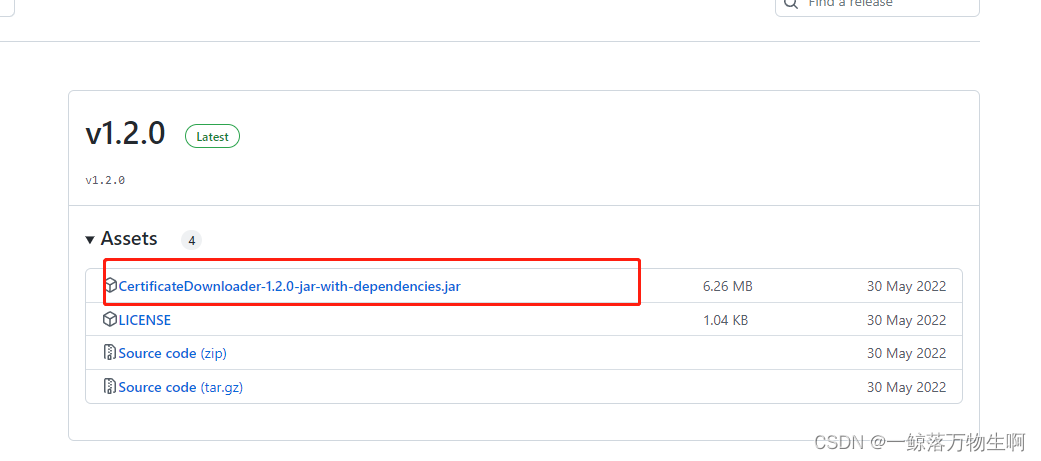Screen dimensions: 1041x461
Task: Click the 1.04 KB file size
Action: (726, 320)
